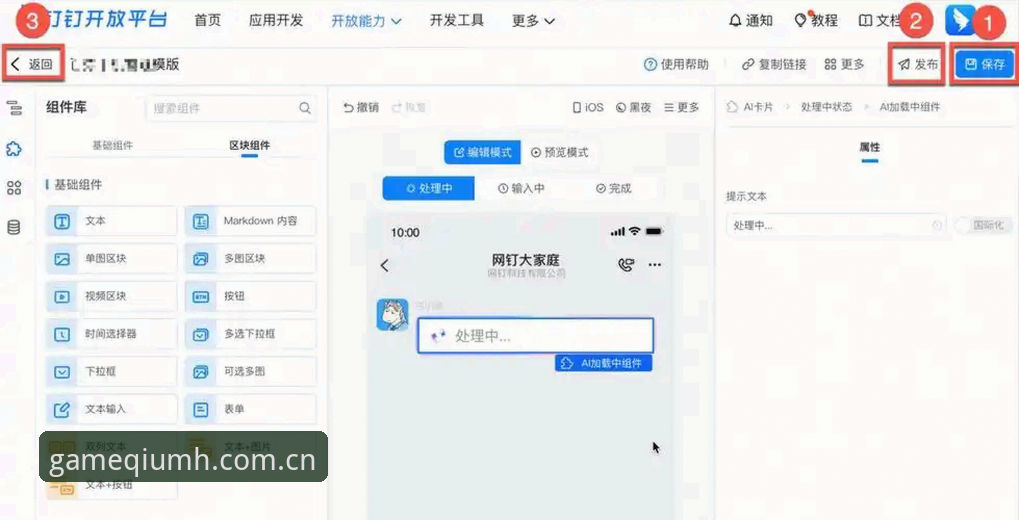The height and width of the screenshot is (520, 1019).
Task: Select the 多选下拉框 component
Action: (x=251, y=334)
